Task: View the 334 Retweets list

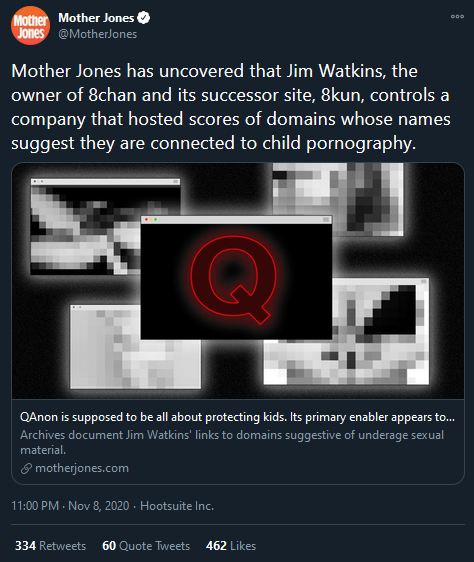Action: pos(50,546)
